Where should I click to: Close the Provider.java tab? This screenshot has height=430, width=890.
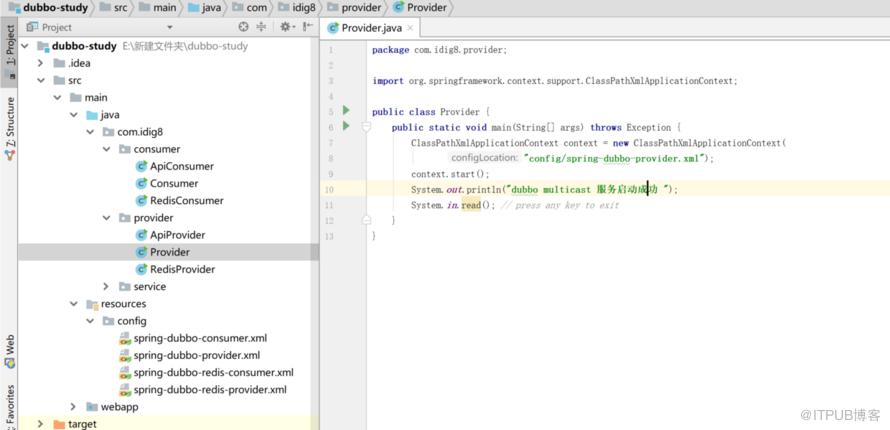410,28
